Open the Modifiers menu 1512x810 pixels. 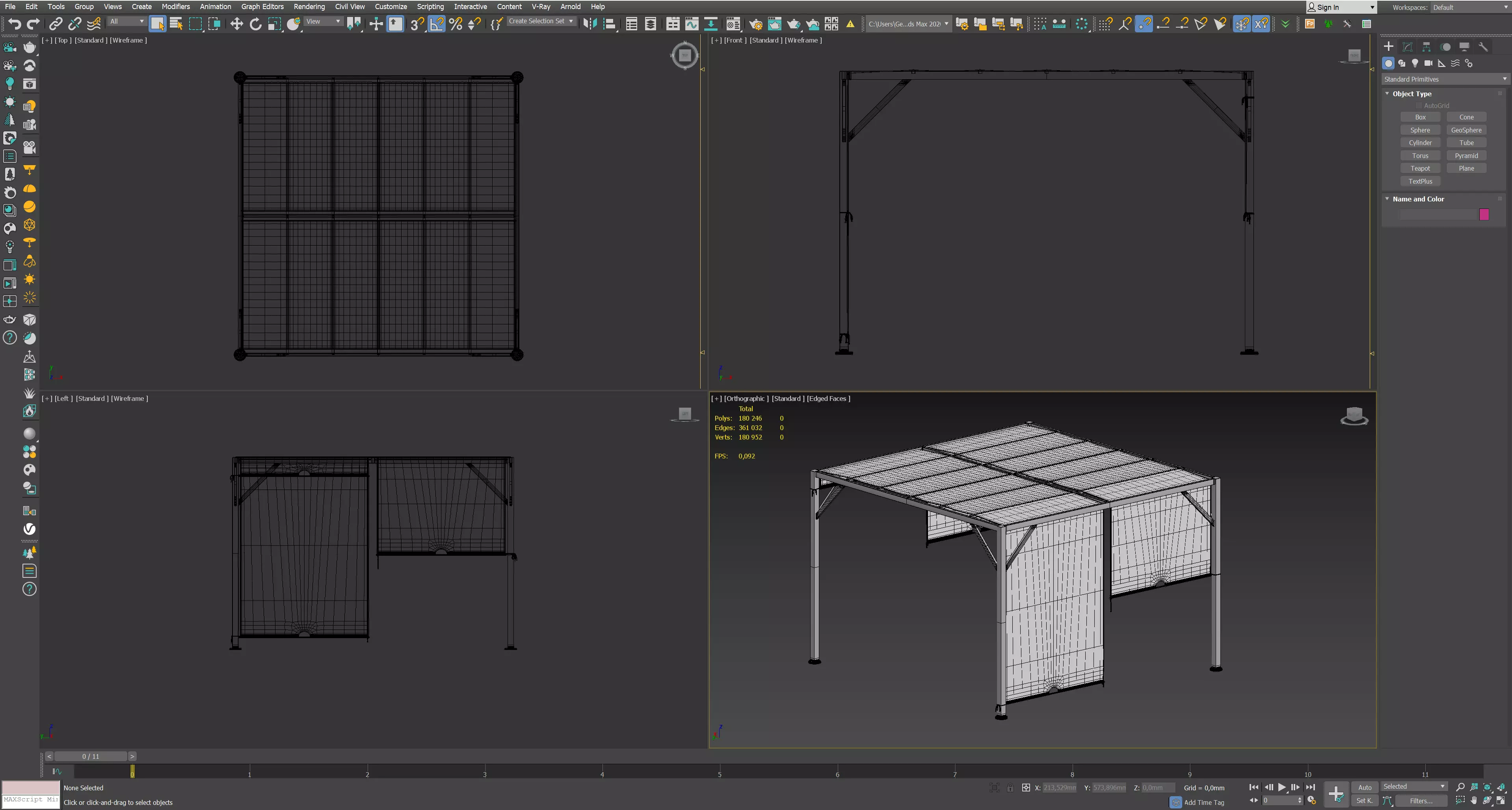tap(175, 6)
